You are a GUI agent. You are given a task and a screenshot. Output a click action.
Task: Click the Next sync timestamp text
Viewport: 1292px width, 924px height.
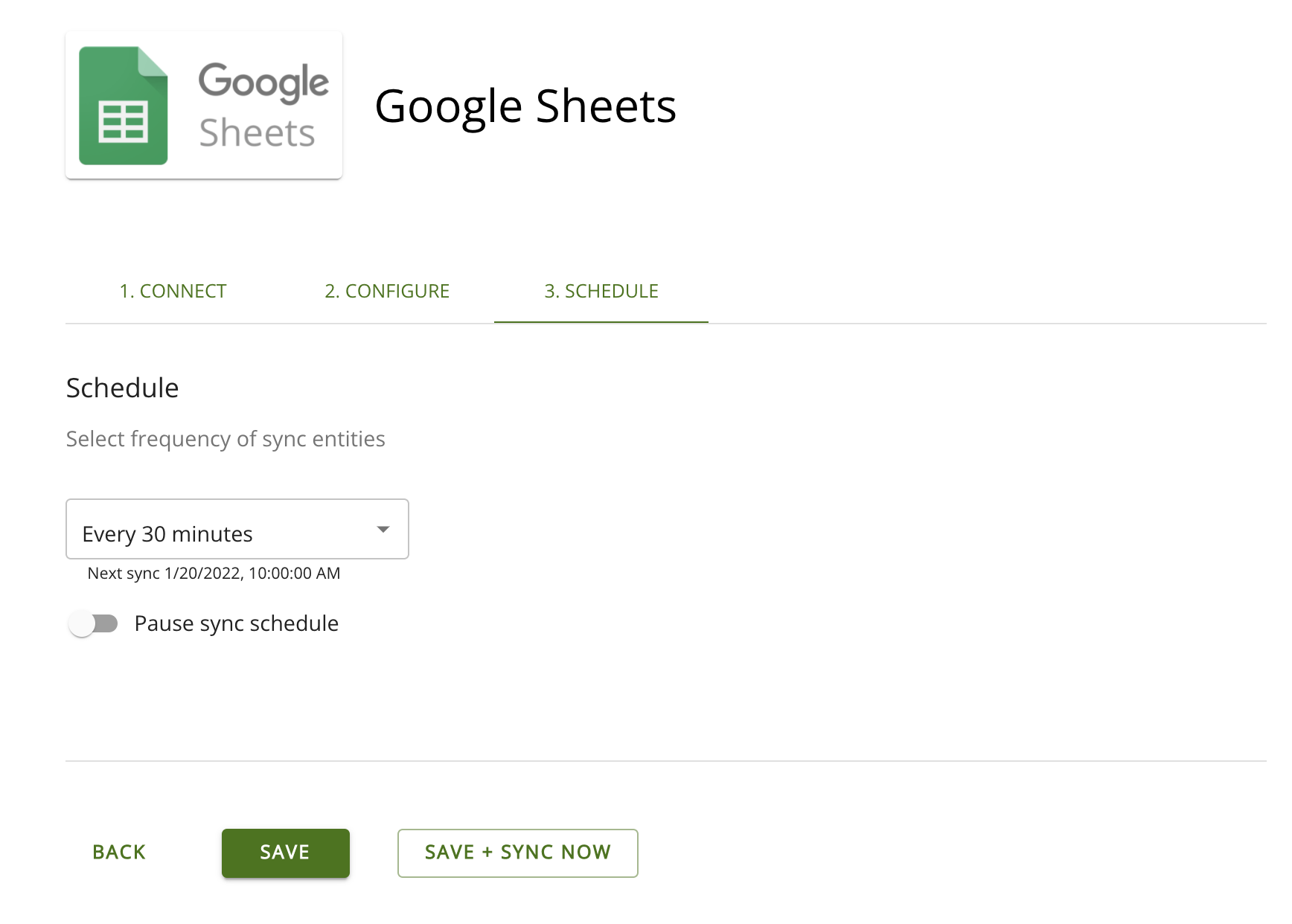tap(214, 573)
